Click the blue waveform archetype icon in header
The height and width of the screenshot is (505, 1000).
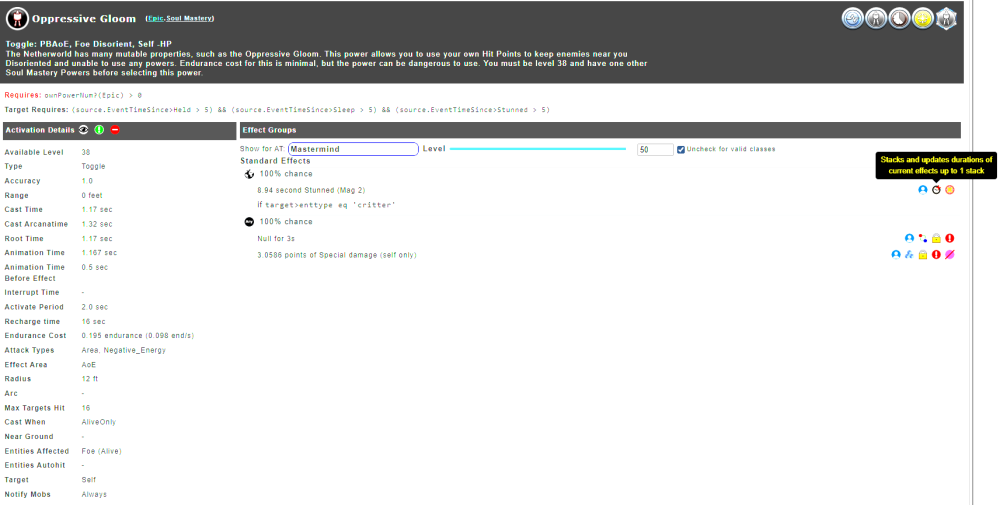[852, 18]
